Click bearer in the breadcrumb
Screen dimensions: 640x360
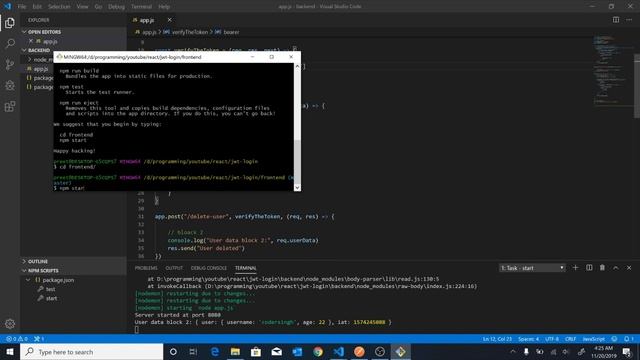pyautogui.click(x=231, y=32)
